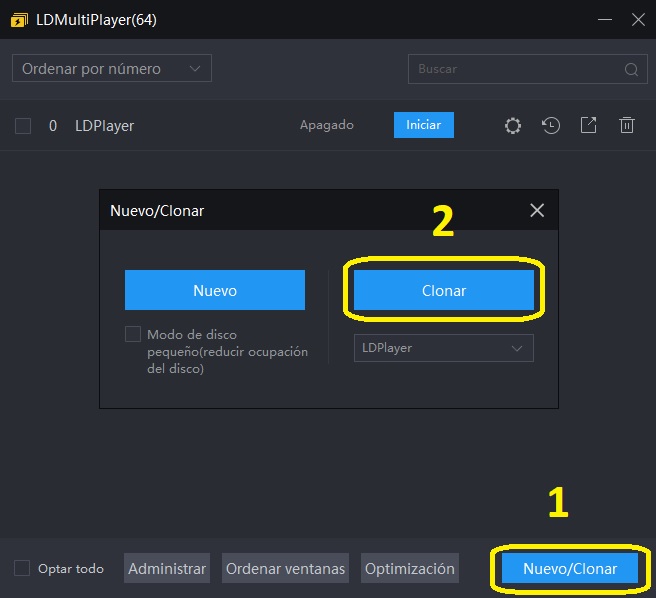Expand the LDPlayer clone source dropdown
Image resolution: width=656 pixels, height=598 pixels.
pos(443,348)
